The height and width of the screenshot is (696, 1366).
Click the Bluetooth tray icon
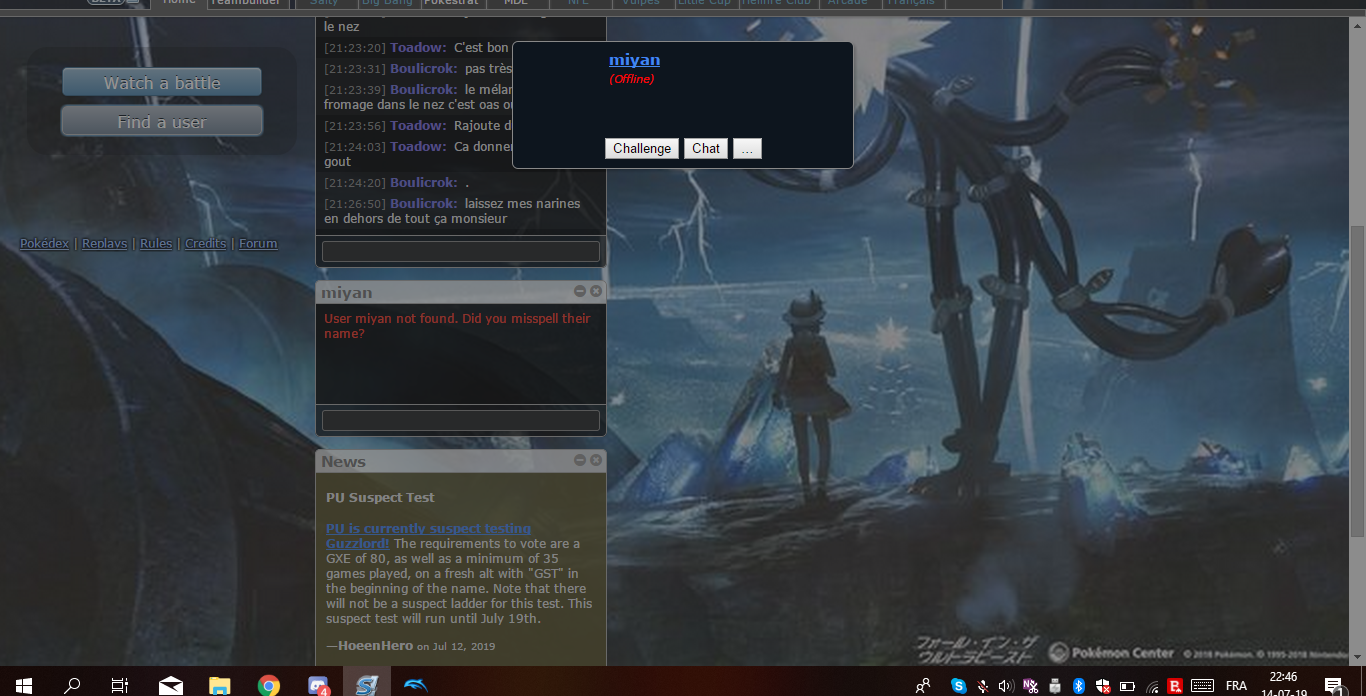(1079, 686)
